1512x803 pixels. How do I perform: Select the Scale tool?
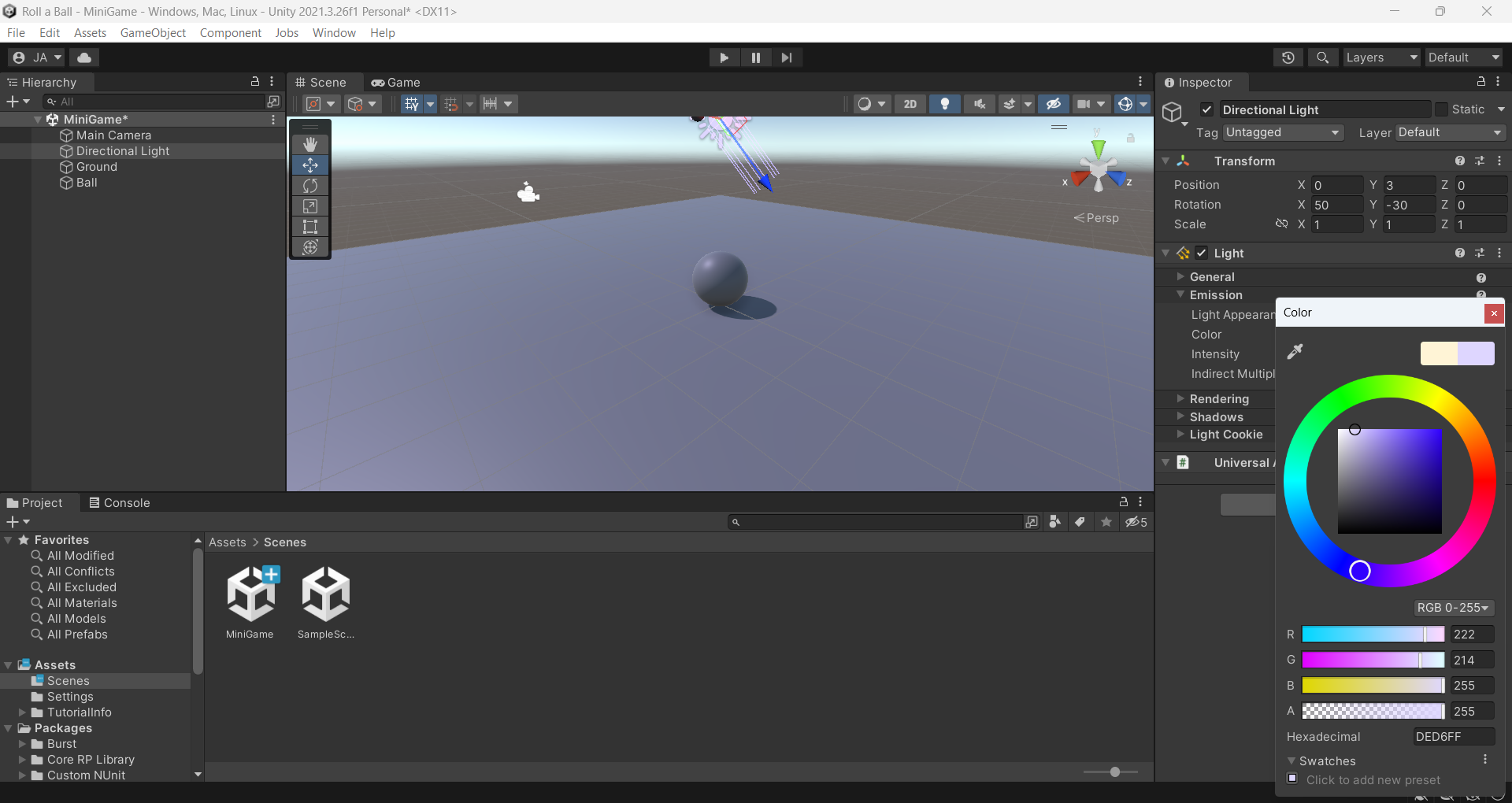click(310, 205)
